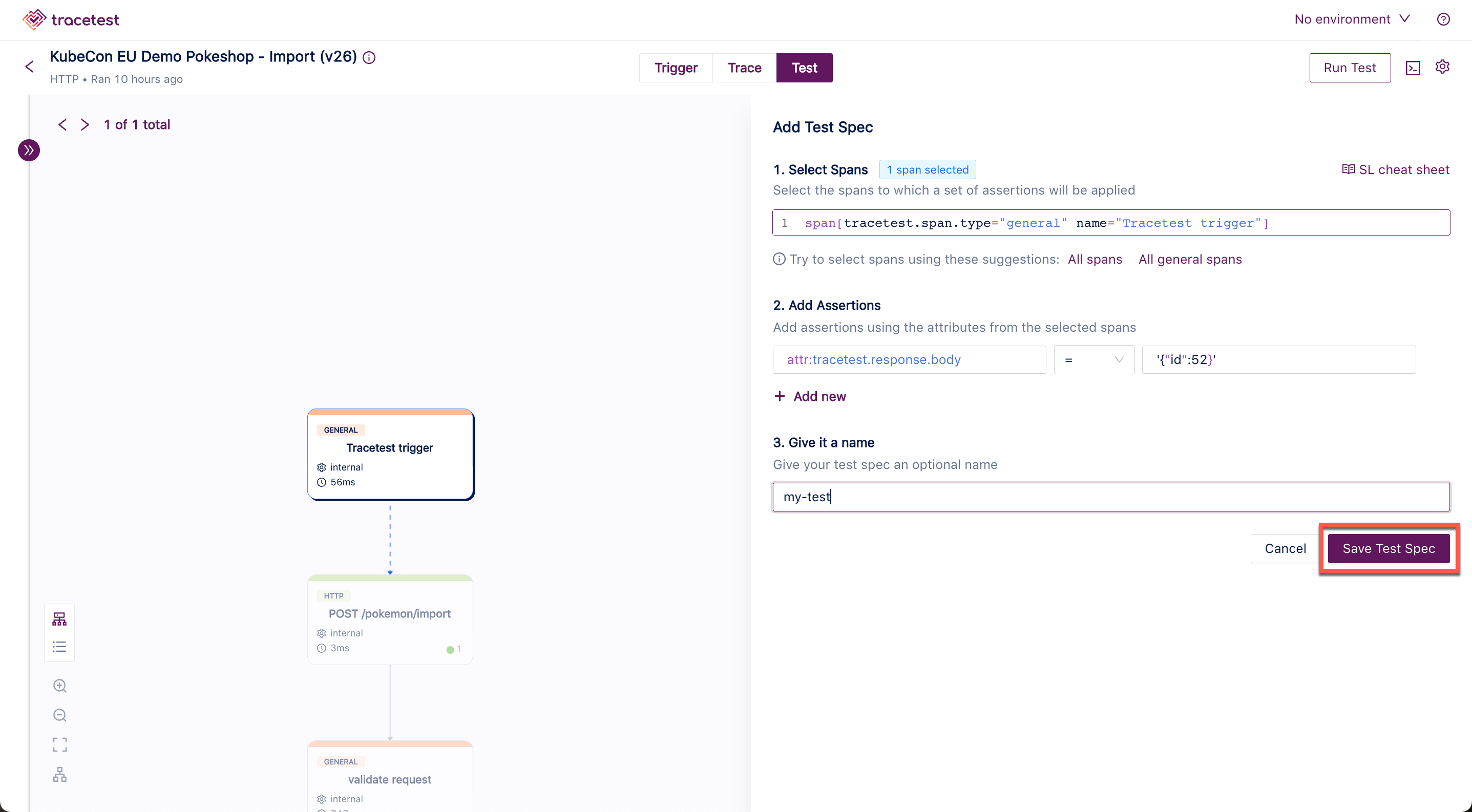
Task: Click the test spec name field
Action: tap(1111, 497)
